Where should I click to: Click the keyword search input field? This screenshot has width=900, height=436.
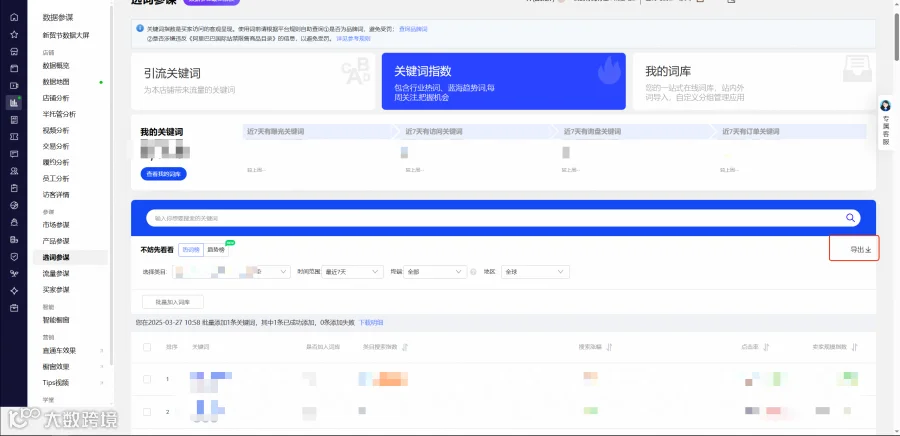click(496, 218)
